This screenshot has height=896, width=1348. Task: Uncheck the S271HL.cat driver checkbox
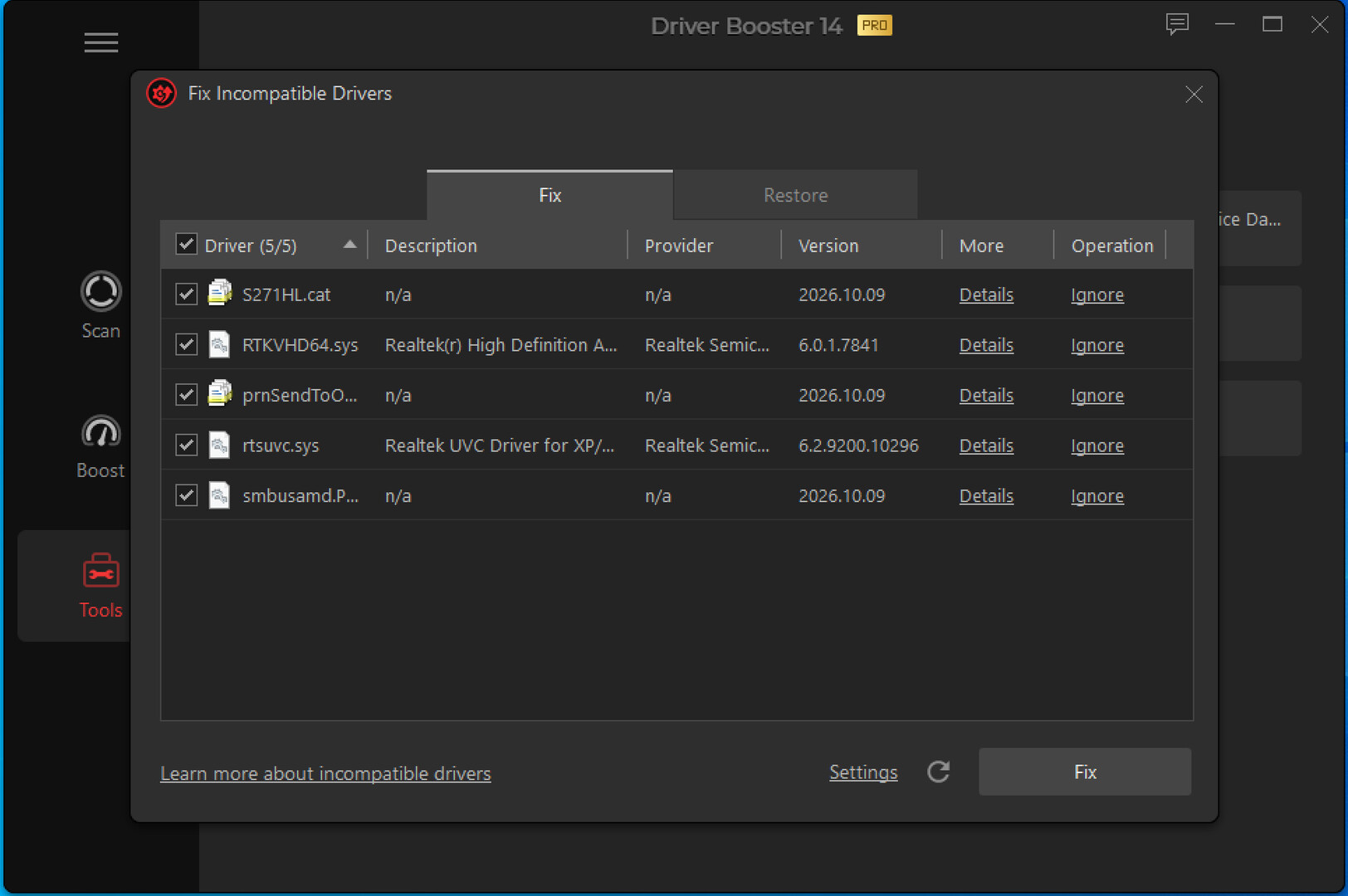pyautogui.click(x=186, y=294)
